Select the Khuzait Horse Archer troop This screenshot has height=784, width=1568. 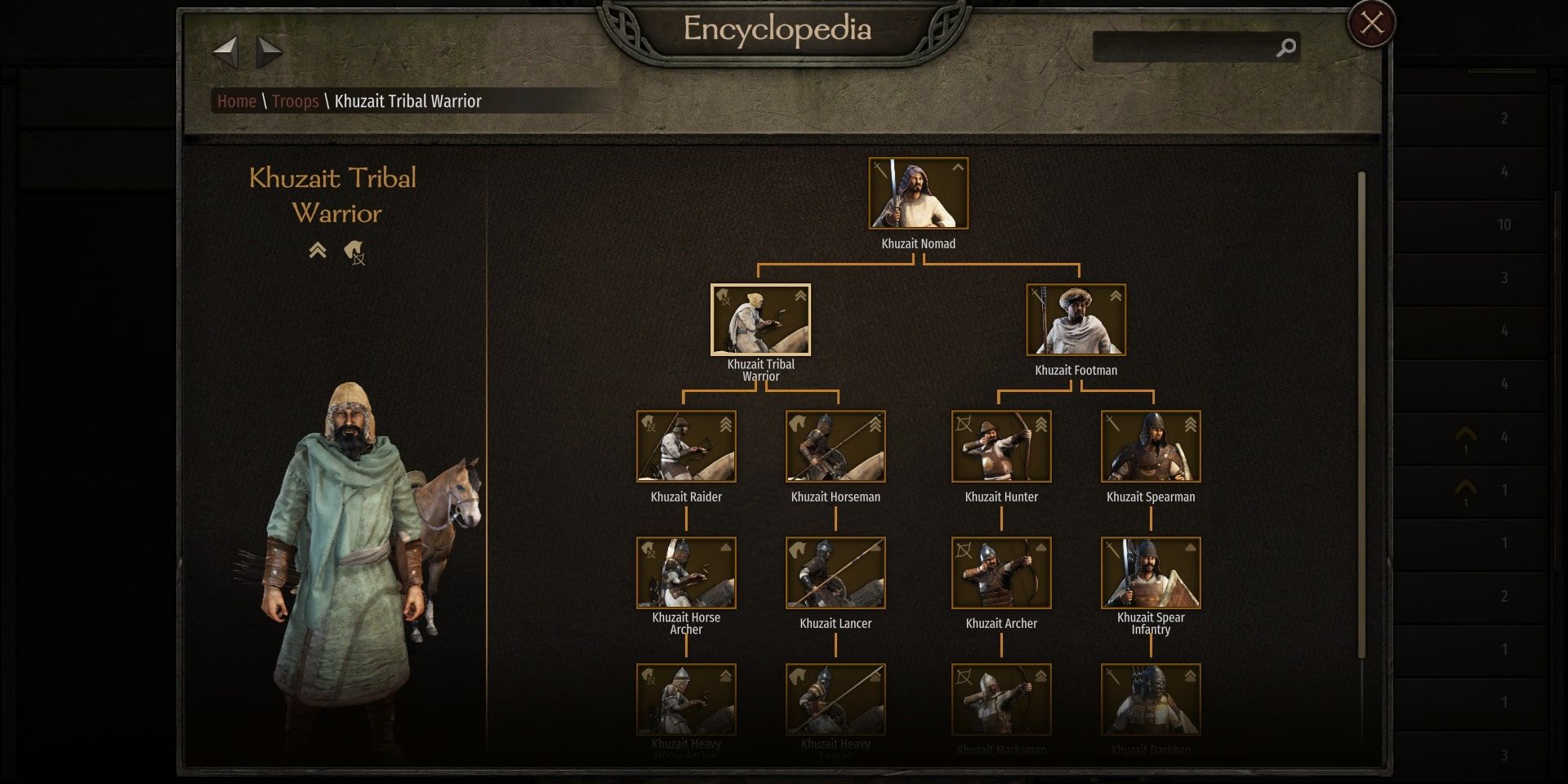point(686,573)
